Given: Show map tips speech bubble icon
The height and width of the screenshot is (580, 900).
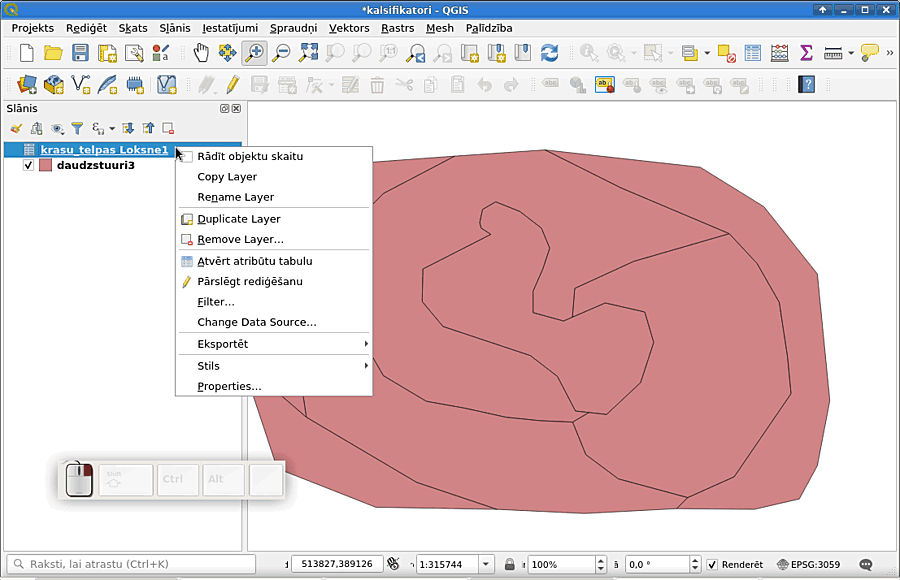Looking at the screenshot, I should 870,53.
